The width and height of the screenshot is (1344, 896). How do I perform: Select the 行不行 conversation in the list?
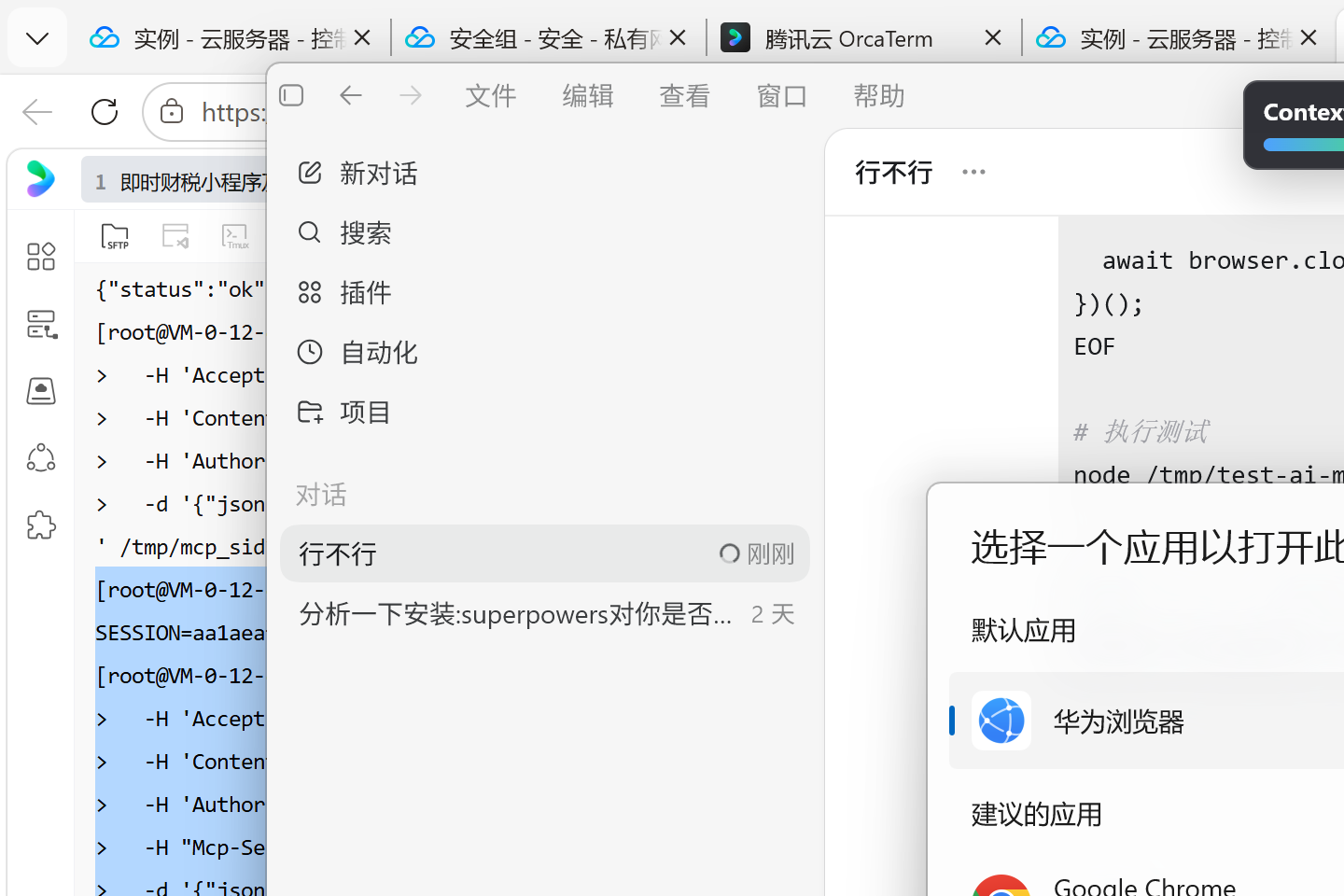(545, 553)
